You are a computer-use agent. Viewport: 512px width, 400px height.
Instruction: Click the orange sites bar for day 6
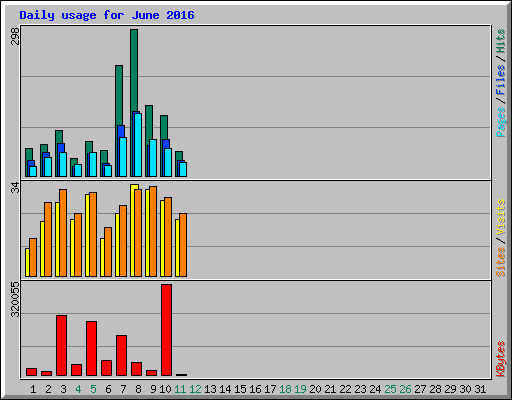click(108, 252)
